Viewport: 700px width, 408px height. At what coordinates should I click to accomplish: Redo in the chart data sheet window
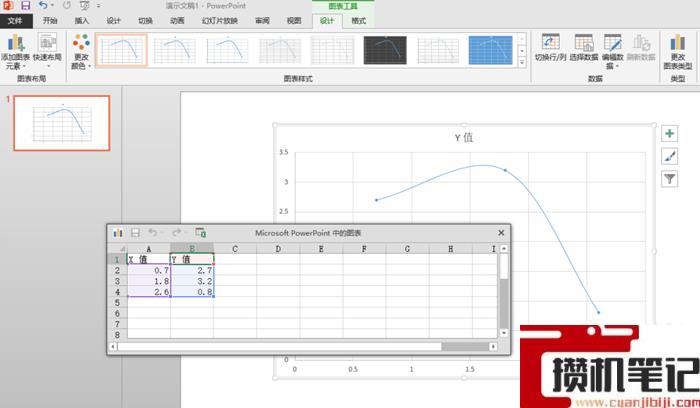click(177, 233)
